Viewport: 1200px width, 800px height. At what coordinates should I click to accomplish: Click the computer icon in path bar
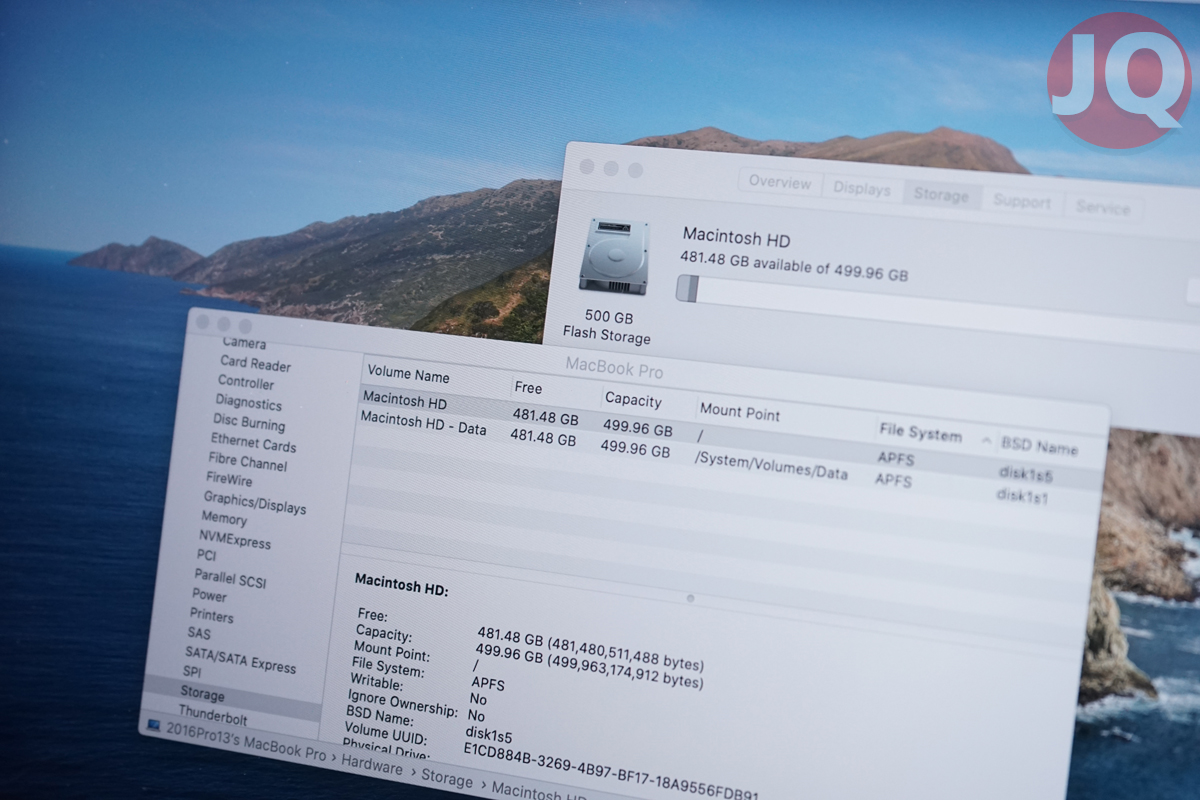pos(154,725)
